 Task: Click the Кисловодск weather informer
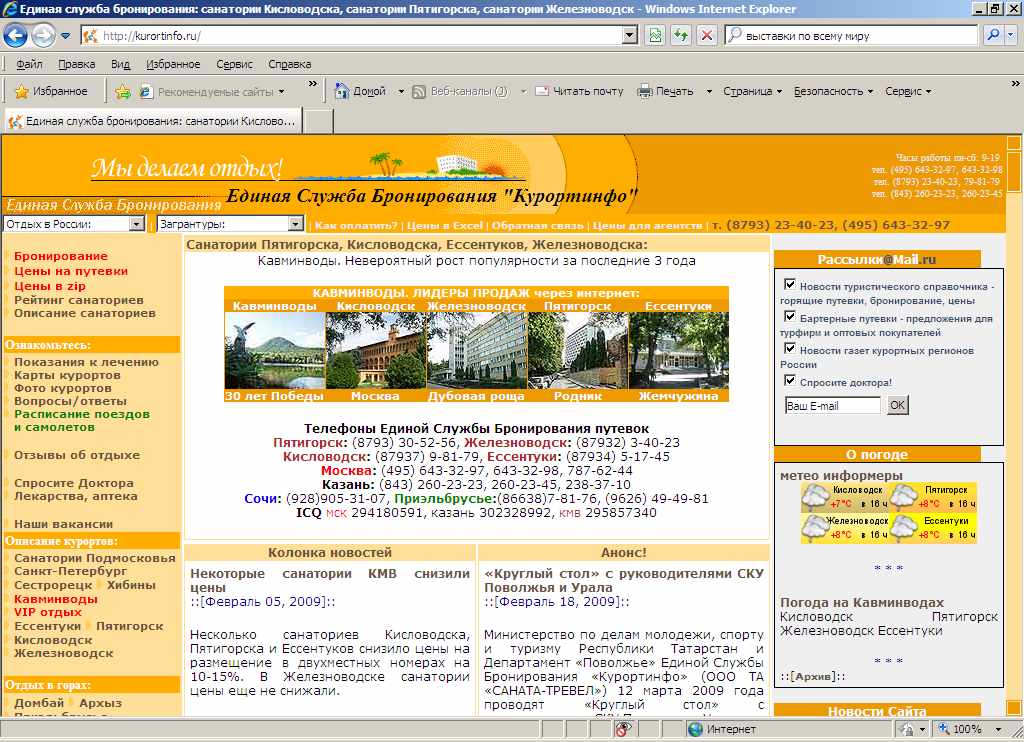[x=845, y=497]
